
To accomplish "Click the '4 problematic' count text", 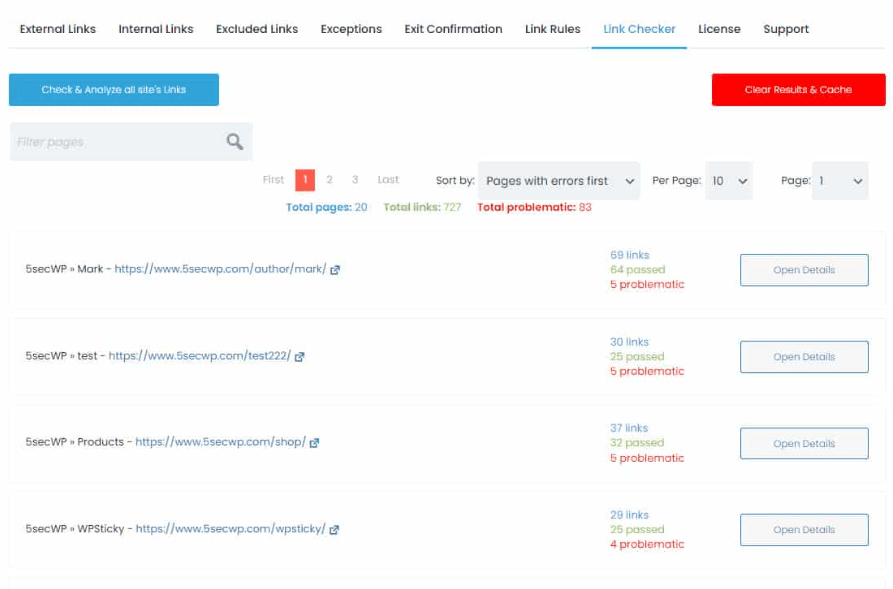I will pos(647,544).
